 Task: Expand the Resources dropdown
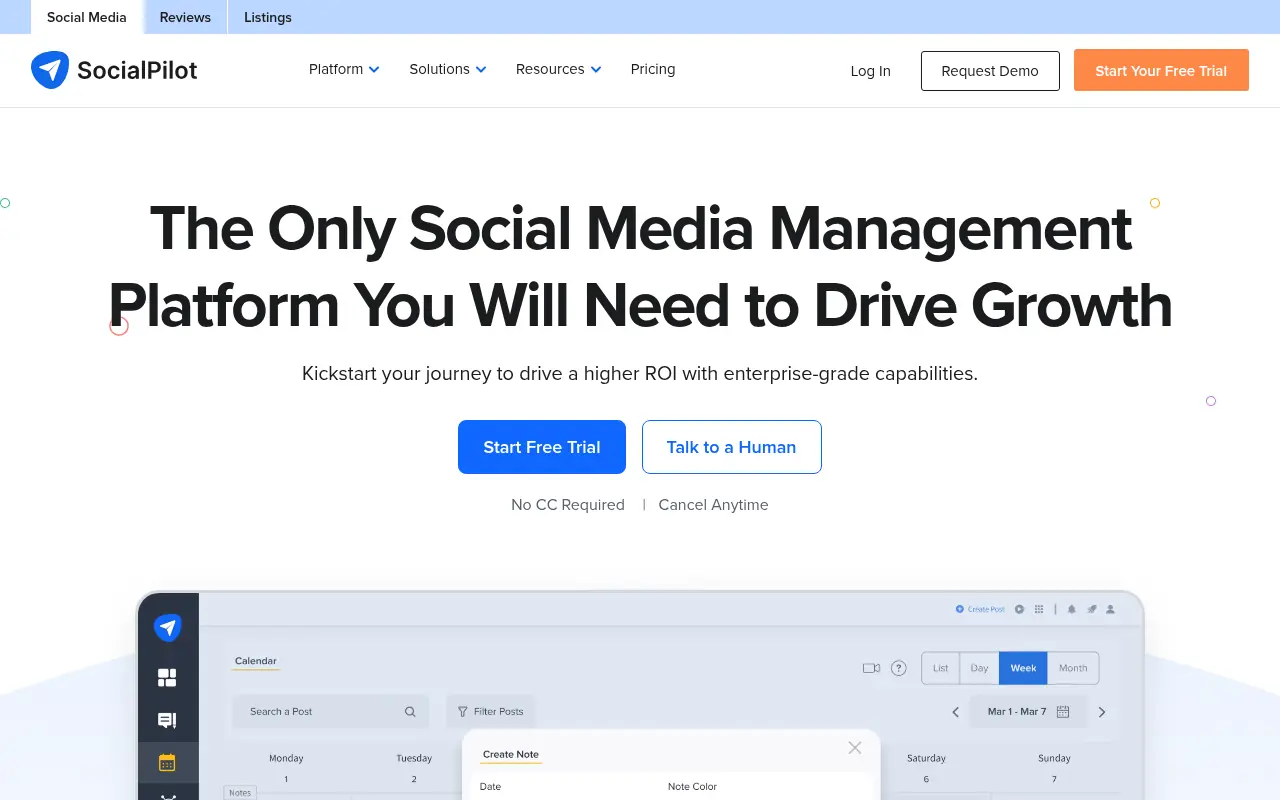tap(557, 69)
